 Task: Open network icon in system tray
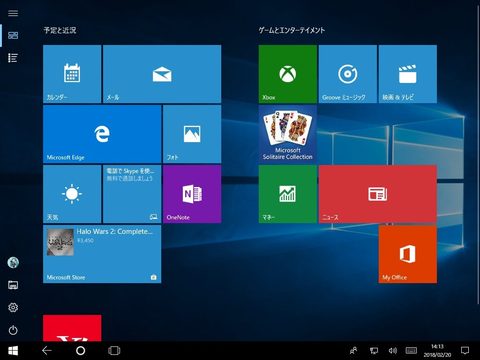374,351
